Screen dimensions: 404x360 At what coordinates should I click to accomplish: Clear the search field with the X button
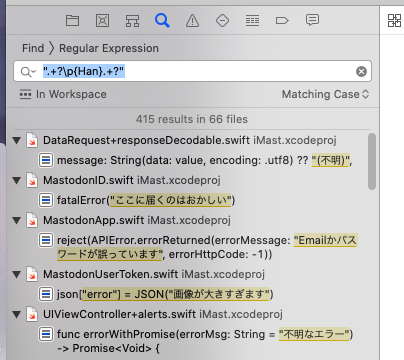point(361,71)
